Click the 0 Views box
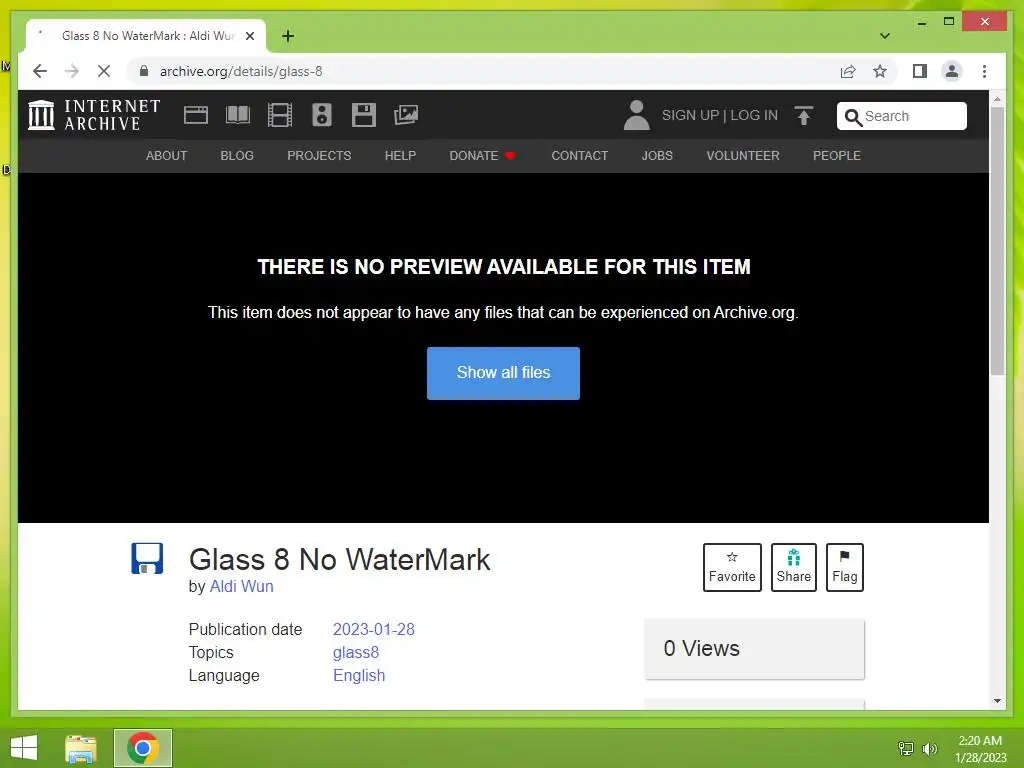Screen dimensions: 1024x768 tap(754, 649)
